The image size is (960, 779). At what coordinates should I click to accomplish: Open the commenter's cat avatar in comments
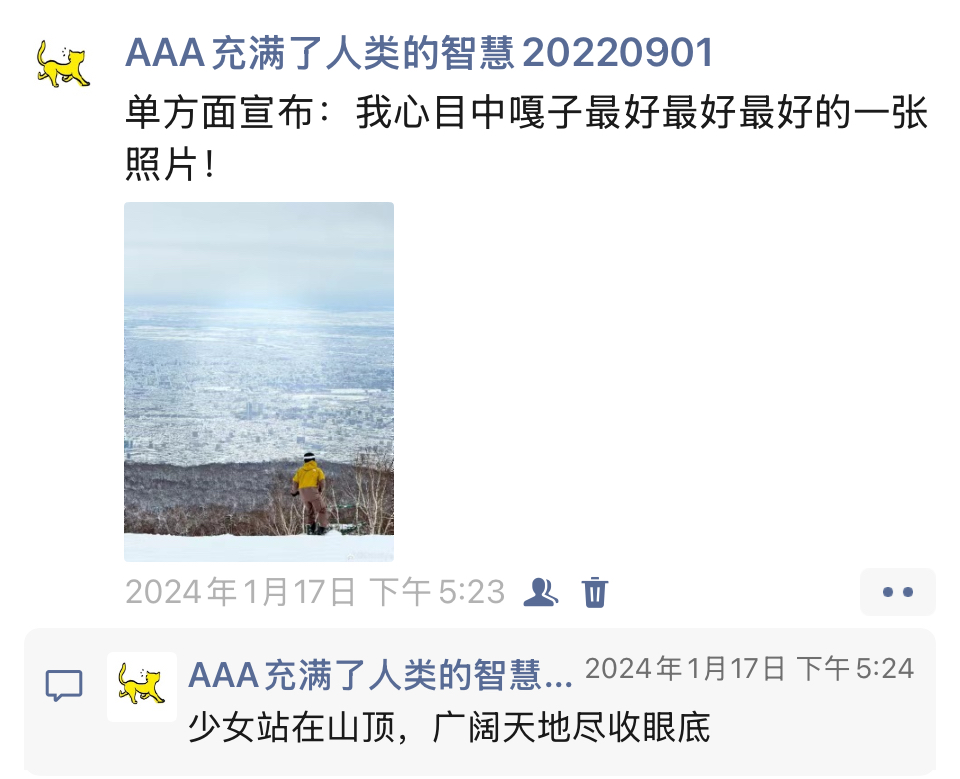coord(142,687)
